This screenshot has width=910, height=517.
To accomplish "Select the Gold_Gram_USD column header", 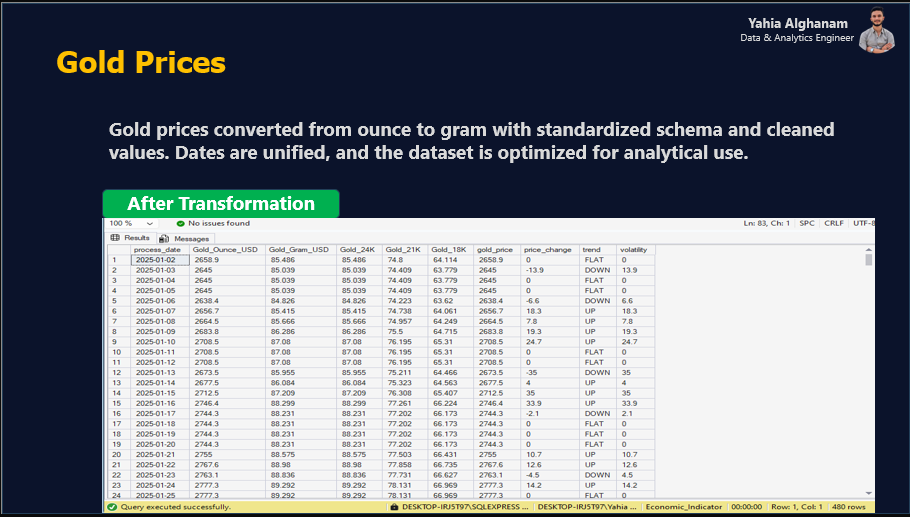I will click(x=301, y=250).
